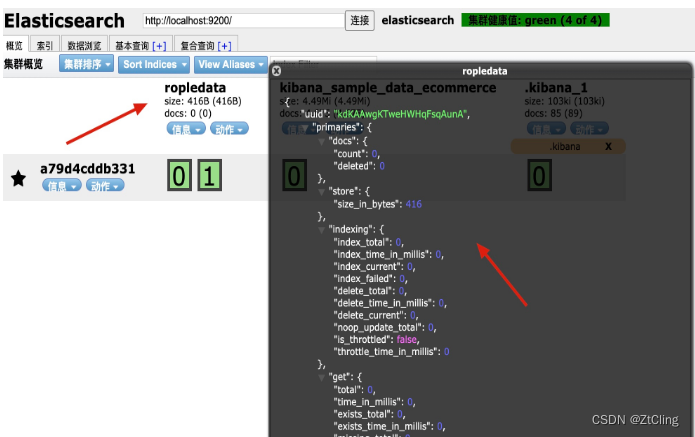695x437 pixels.
Task: Open the Sort Indices dropdown
Action: tap(154, 65)
